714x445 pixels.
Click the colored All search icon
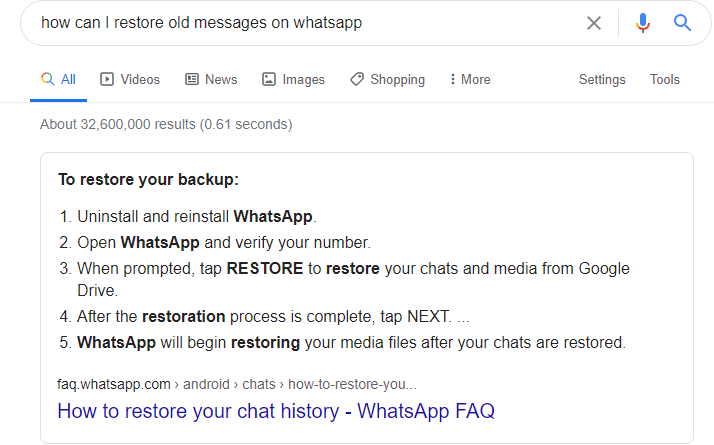[47, 79]
